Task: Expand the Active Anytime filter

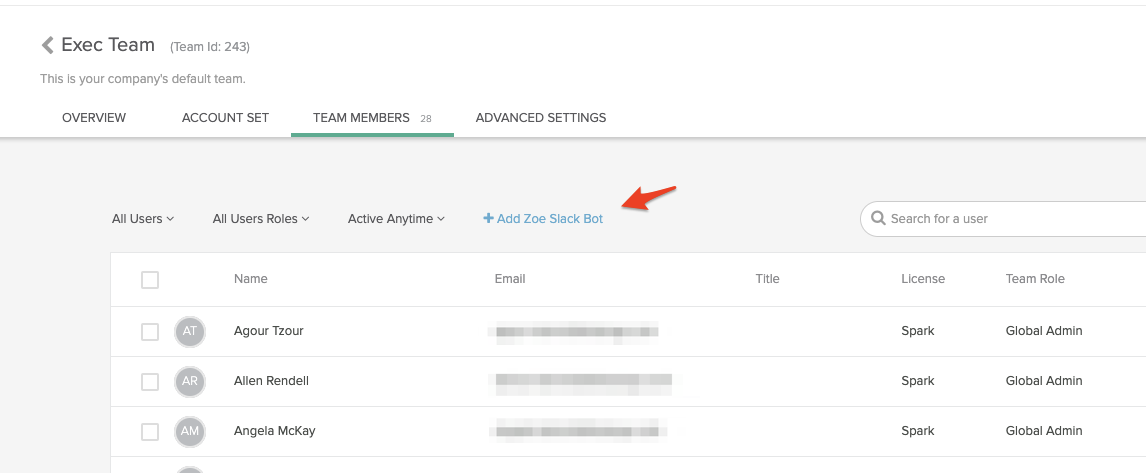Action: point(396,219)
